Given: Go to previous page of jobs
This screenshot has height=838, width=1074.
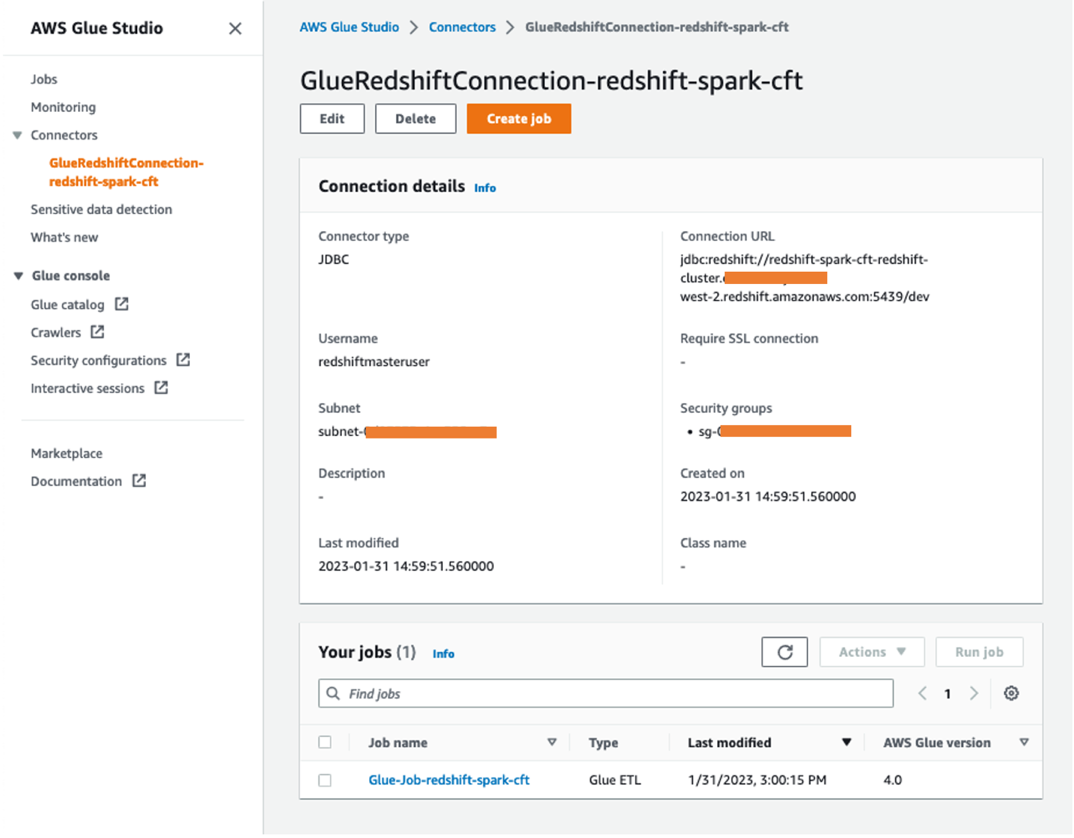Looking at the screenshot, I should (x=923, y=693).
